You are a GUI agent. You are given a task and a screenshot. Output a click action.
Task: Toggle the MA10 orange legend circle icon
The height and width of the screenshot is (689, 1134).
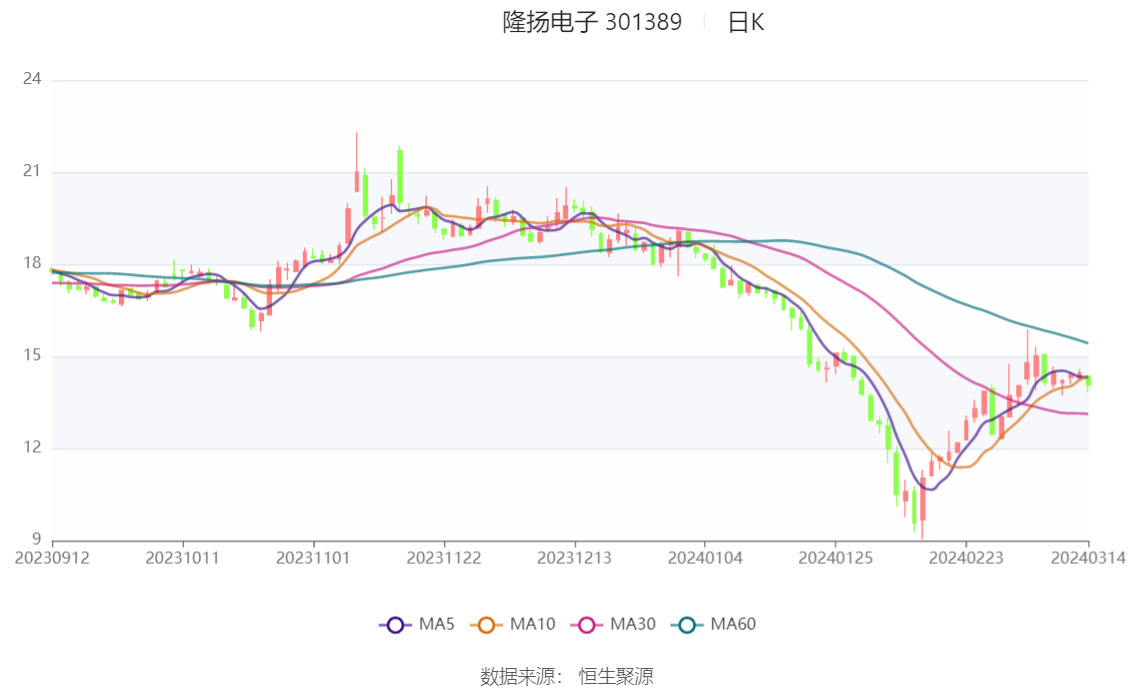click(x=486, y=625)
